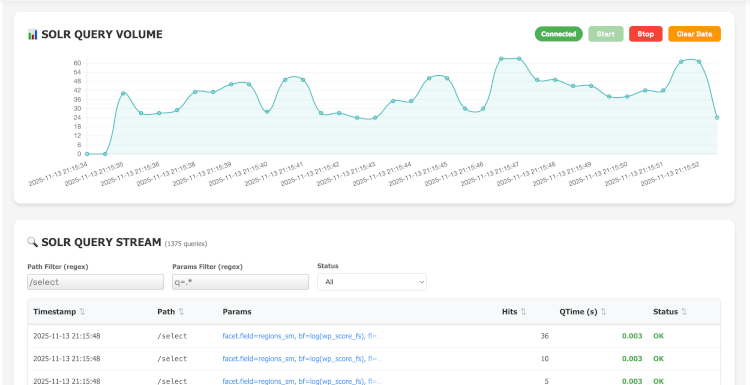
Task: Click QTime 0.003 in the 36-hits row
Action: click(x=632, y=336)
